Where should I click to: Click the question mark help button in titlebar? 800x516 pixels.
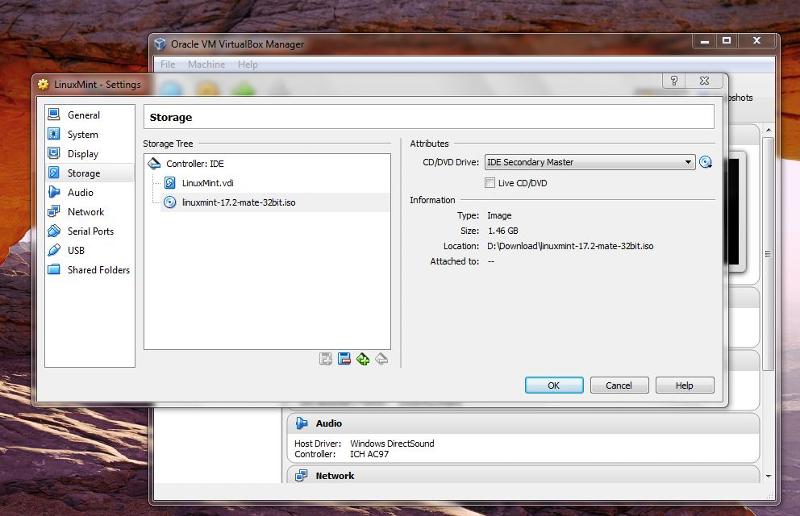pyautogui.click(x=674, y=81)
